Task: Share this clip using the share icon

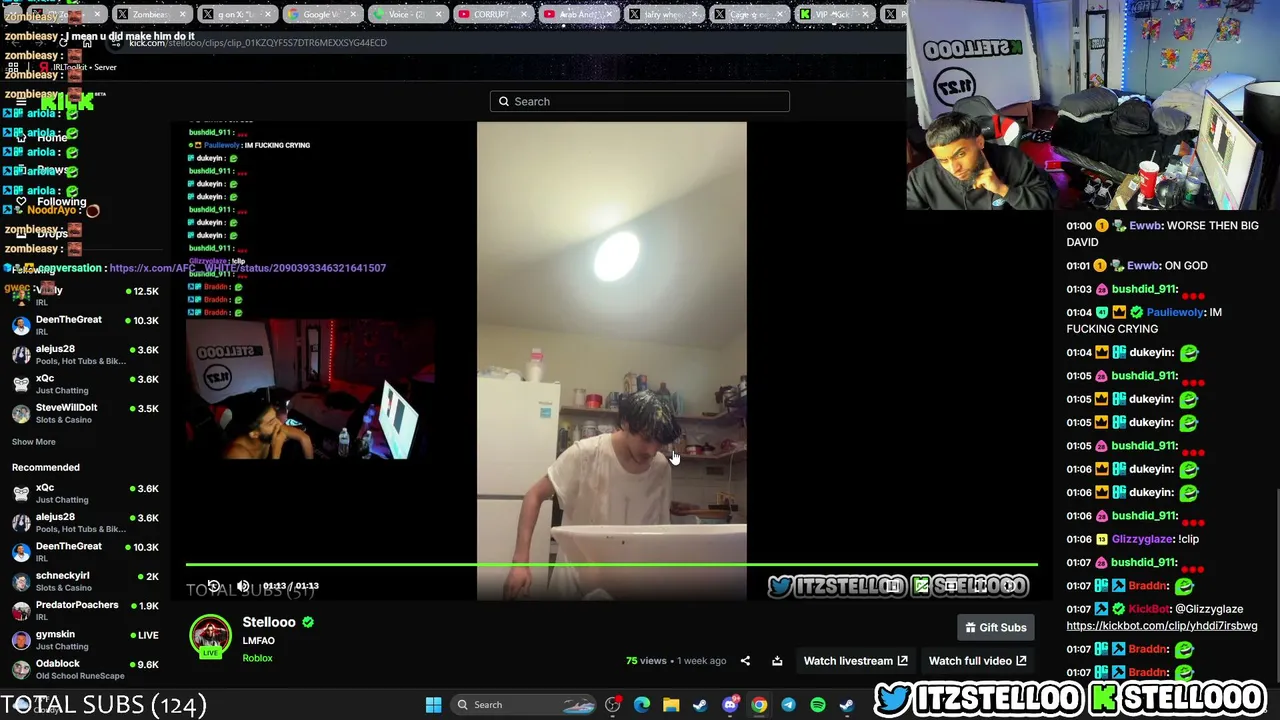Action: pyautogui.click(x=745, y=661)
